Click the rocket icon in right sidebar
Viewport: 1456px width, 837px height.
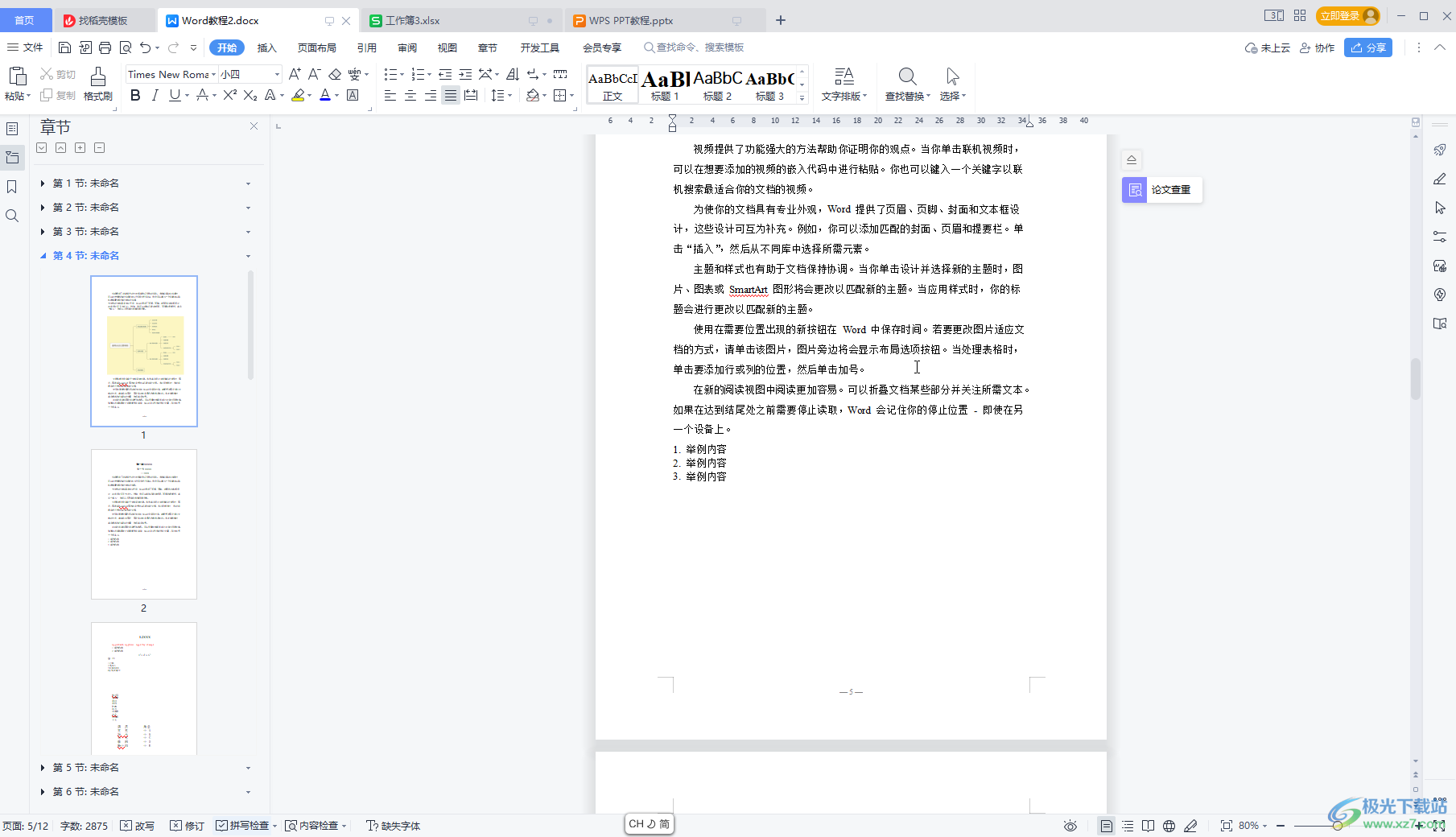pos(1440,150)
